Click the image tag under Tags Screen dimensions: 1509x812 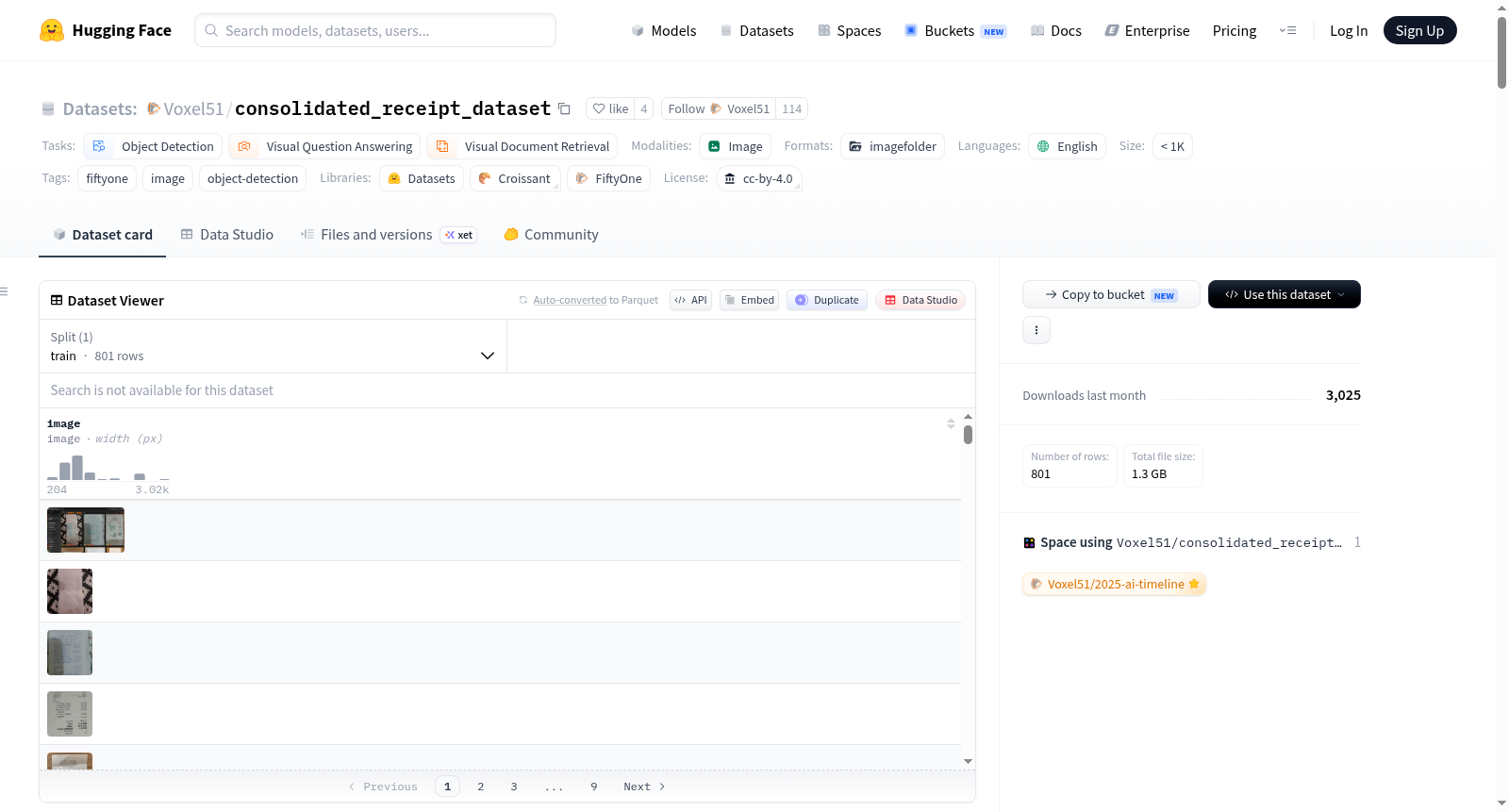pos(168,178)
